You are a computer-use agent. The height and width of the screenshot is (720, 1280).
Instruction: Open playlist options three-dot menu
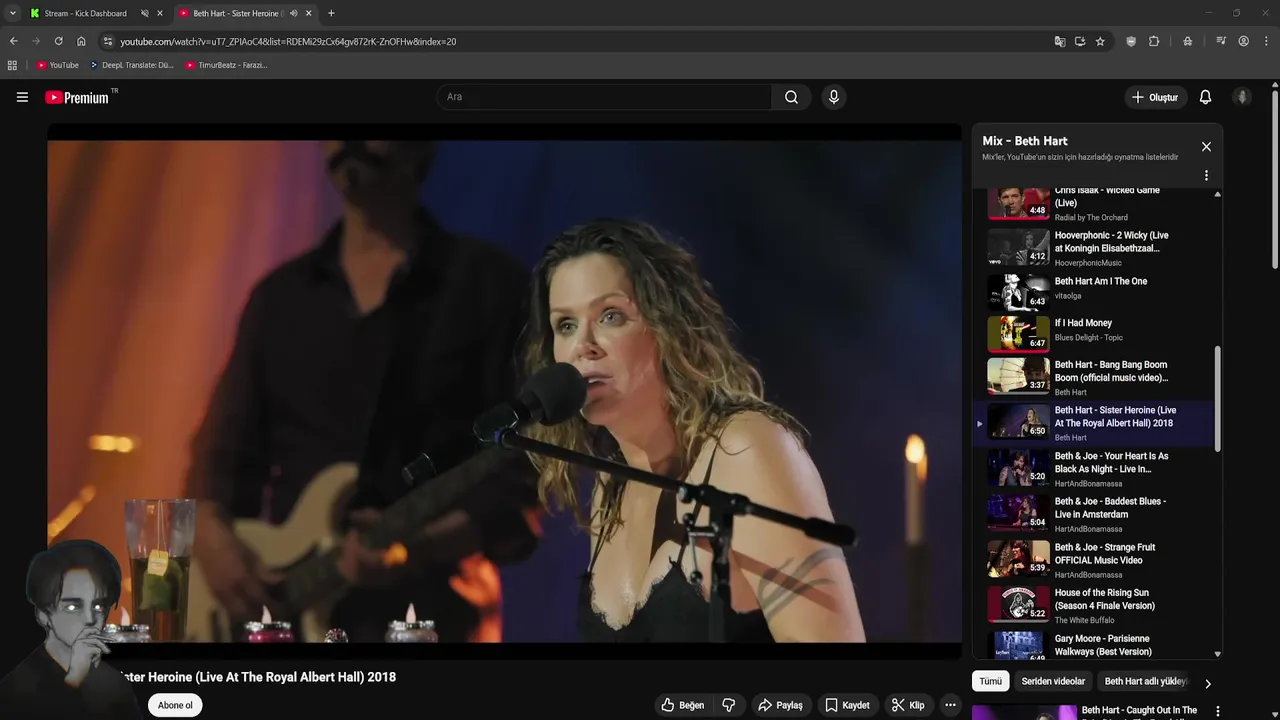pyautogui.click(x=1206, y=175)
